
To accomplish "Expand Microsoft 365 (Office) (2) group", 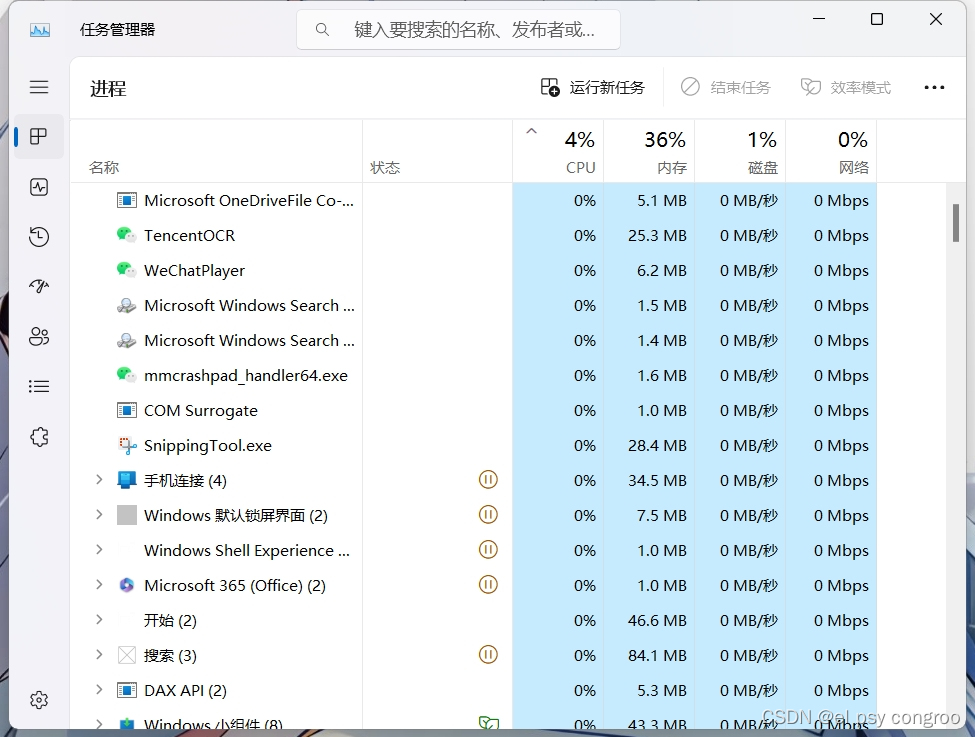I will [x=99, y=585].
